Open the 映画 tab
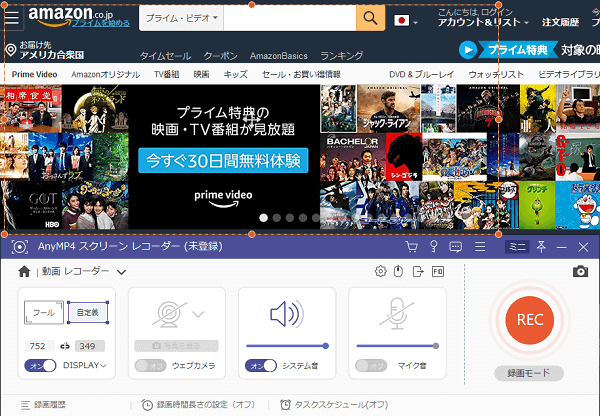Viewport: 600px width, 416px height. pyautogui.click(x=201, y=74)
